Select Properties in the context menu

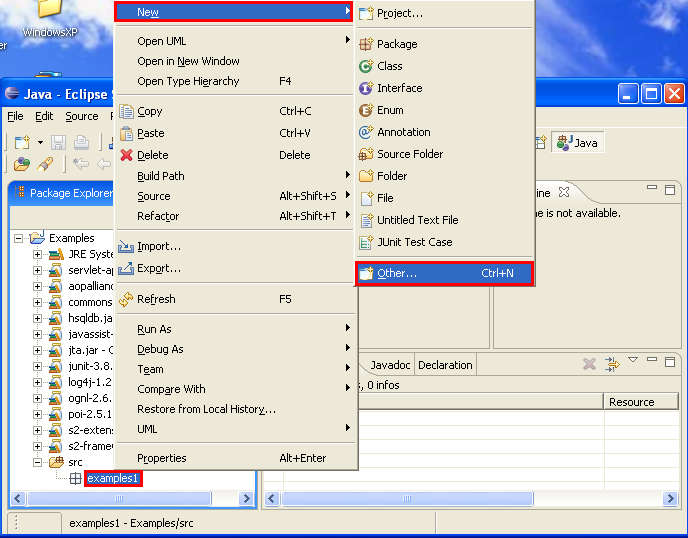pos(162,458)
